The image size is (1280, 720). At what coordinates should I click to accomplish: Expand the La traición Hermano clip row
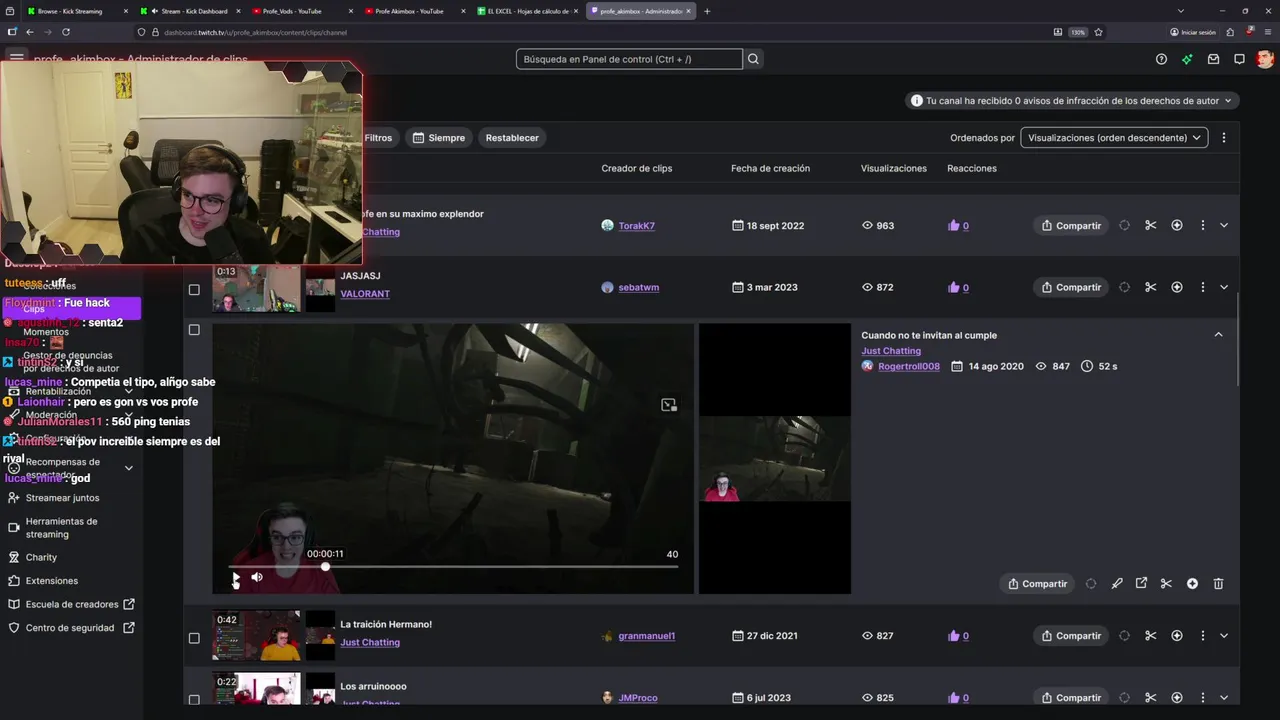[x=1224, y=636]
